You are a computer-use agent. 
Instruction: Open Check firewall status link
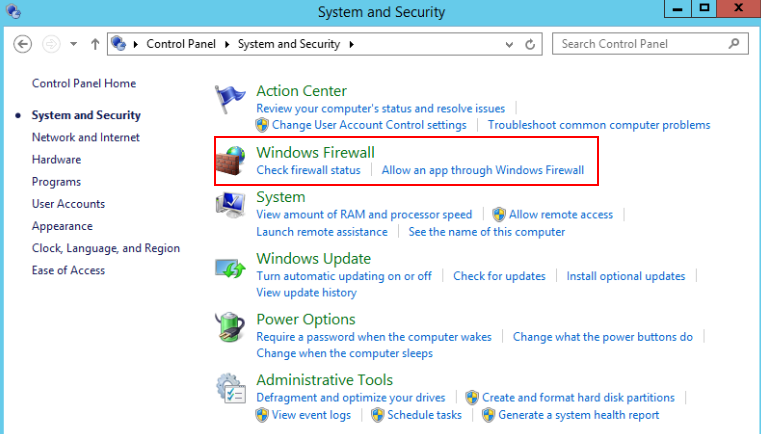click(x=308, y=170)
